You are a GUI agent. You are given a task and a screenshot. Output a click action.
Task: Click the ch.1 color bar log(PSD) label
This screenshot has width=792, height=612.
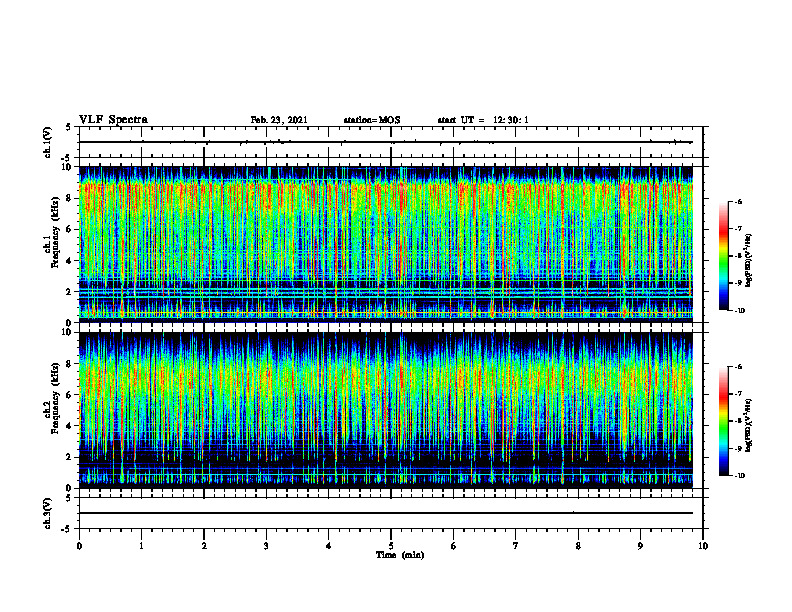[x=749, y=261]
